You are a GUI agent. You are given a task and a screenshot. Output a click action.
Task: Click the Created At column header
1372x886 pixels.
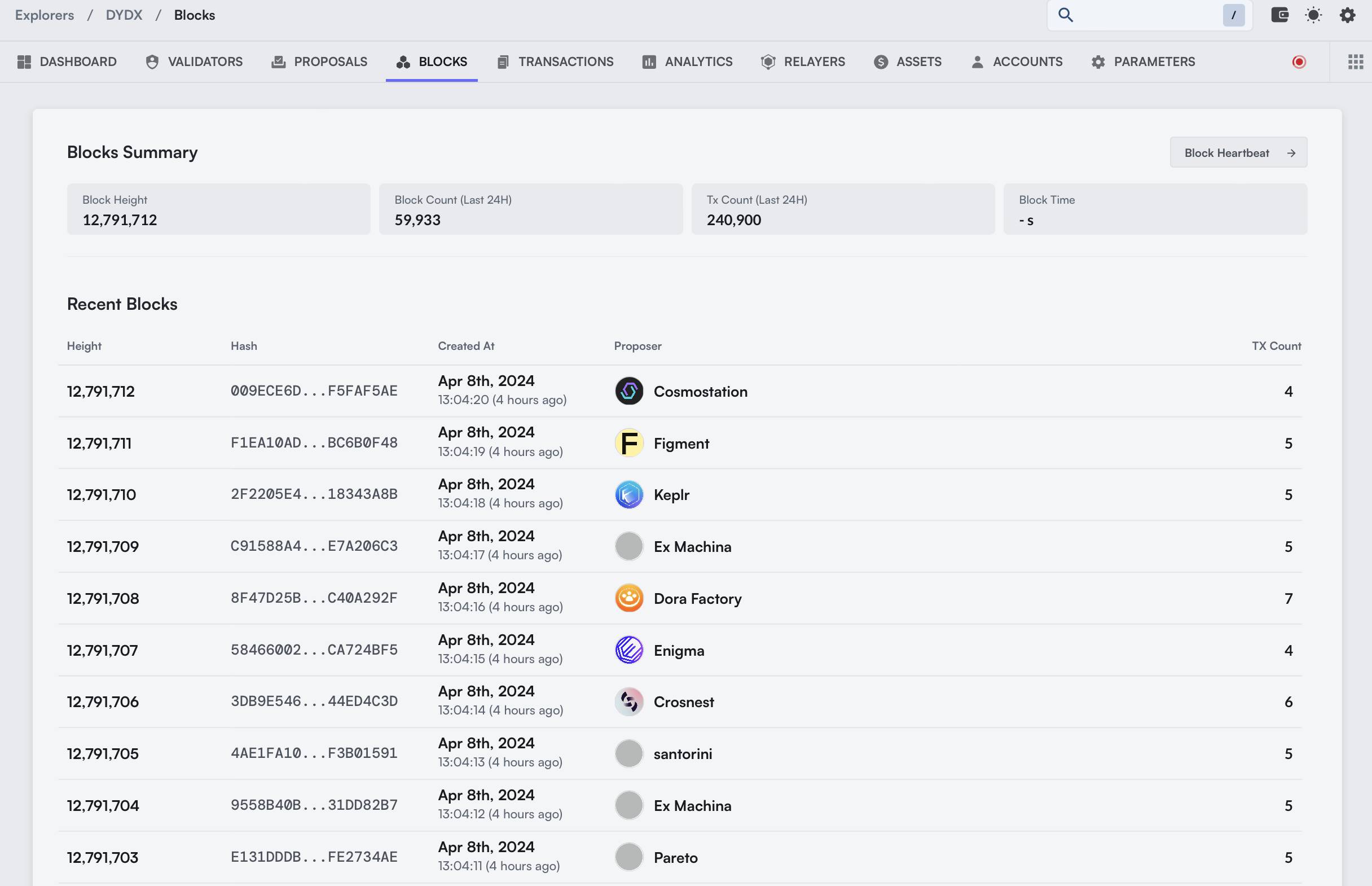pyautogui.click(x=466, y=346)
